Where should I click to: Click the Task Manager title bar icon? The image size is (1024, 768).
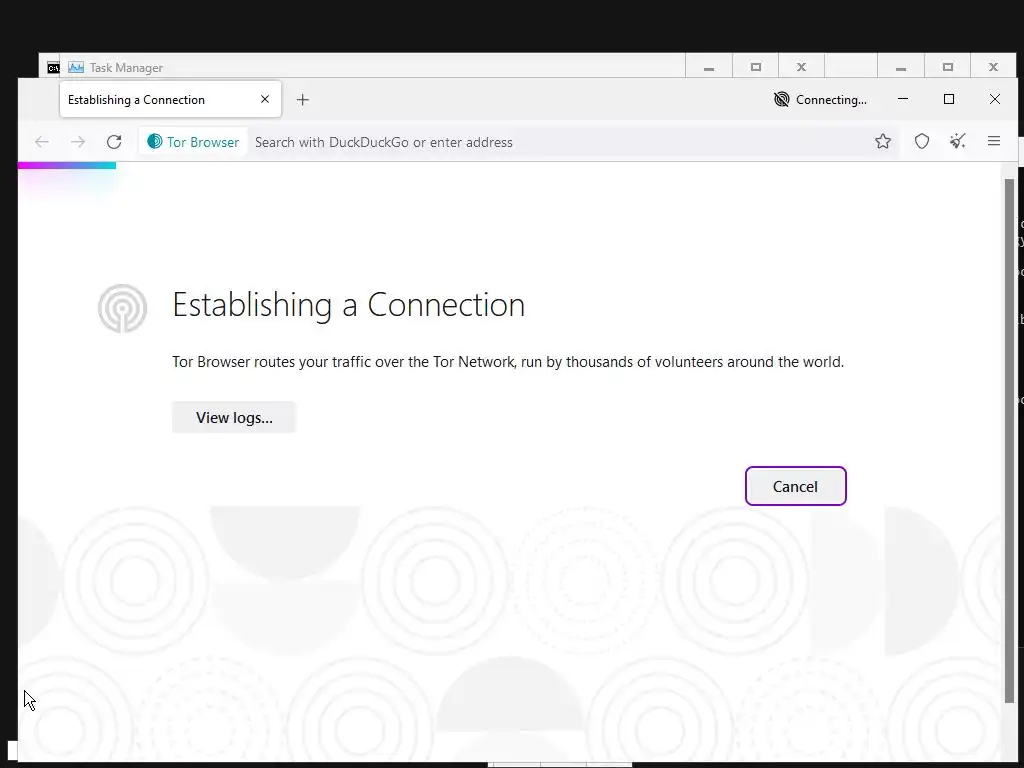76,67
